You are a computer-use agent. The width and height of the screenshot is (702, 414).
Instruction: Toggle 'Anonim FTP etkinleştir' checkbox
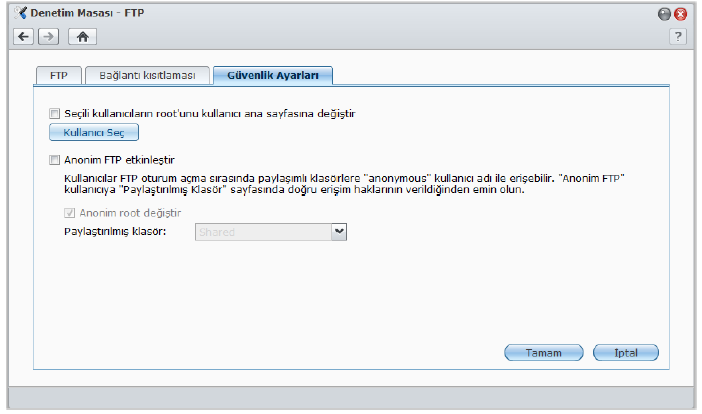coord(55,159)
